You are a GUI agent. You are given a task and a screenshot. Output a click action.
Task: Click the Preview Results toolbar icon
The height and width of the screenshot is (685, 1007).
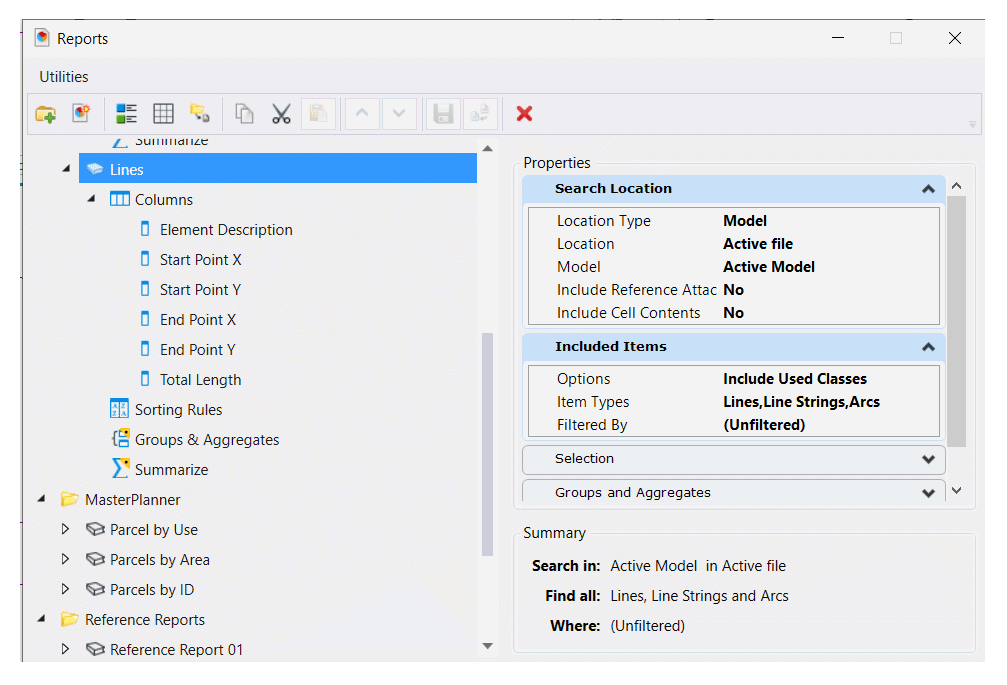coord(127,114)
